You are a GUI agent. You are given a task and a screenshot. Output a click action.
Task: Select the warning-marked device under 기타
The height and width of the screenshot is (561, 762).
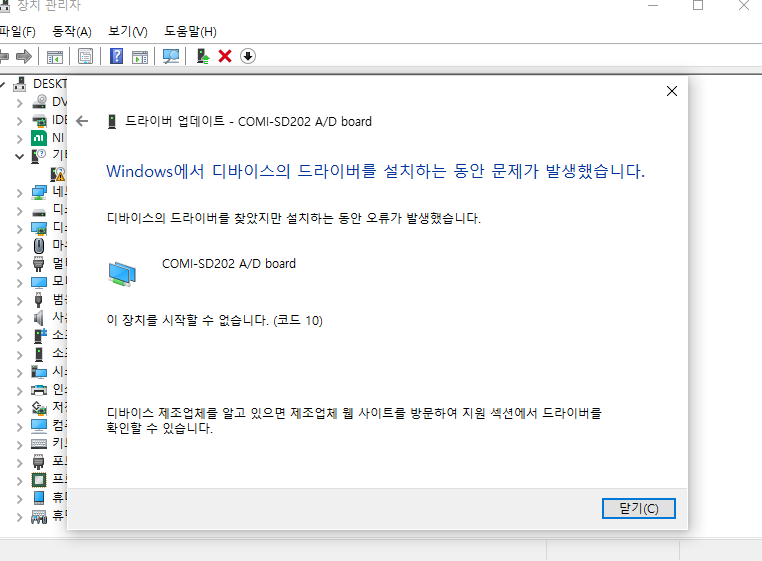[58, 174]
